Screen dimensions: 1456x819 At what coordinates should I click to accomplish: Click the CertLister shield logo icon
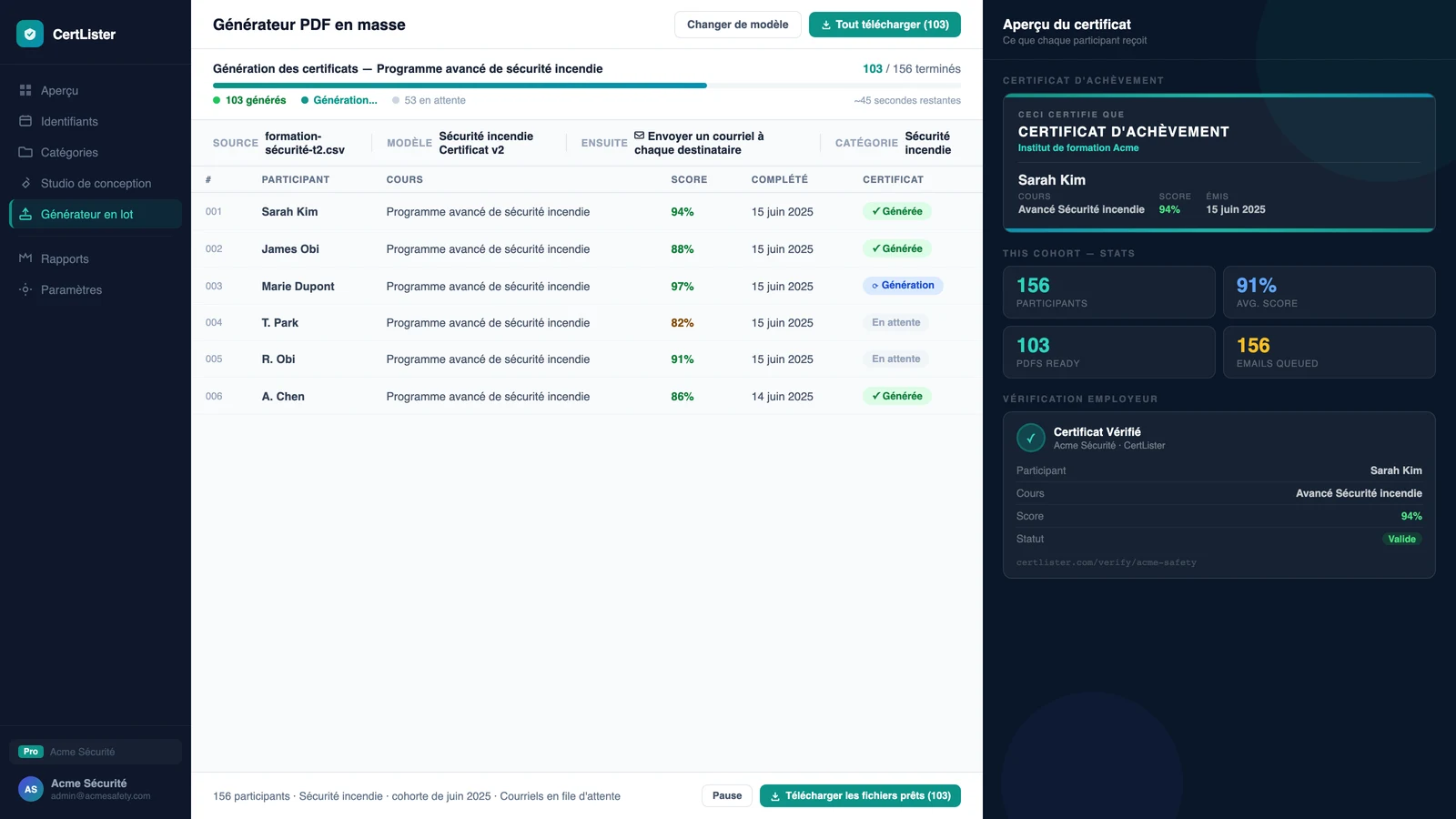pos(30,34)
